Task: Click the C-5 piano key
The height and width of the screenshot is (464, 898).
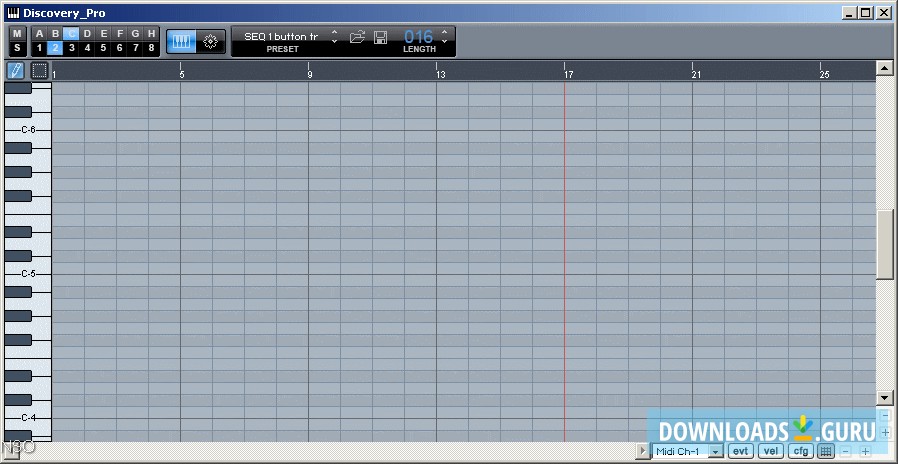Action: pyautogui.click(x=28, y=274)
